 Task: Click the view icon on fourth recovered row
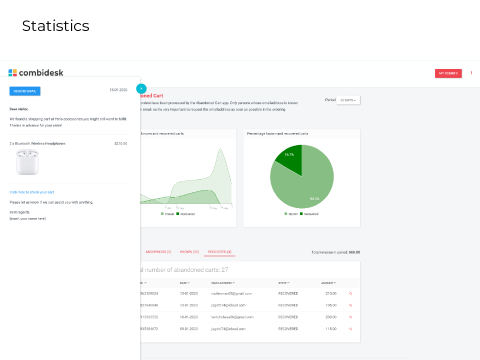point(350,329)
